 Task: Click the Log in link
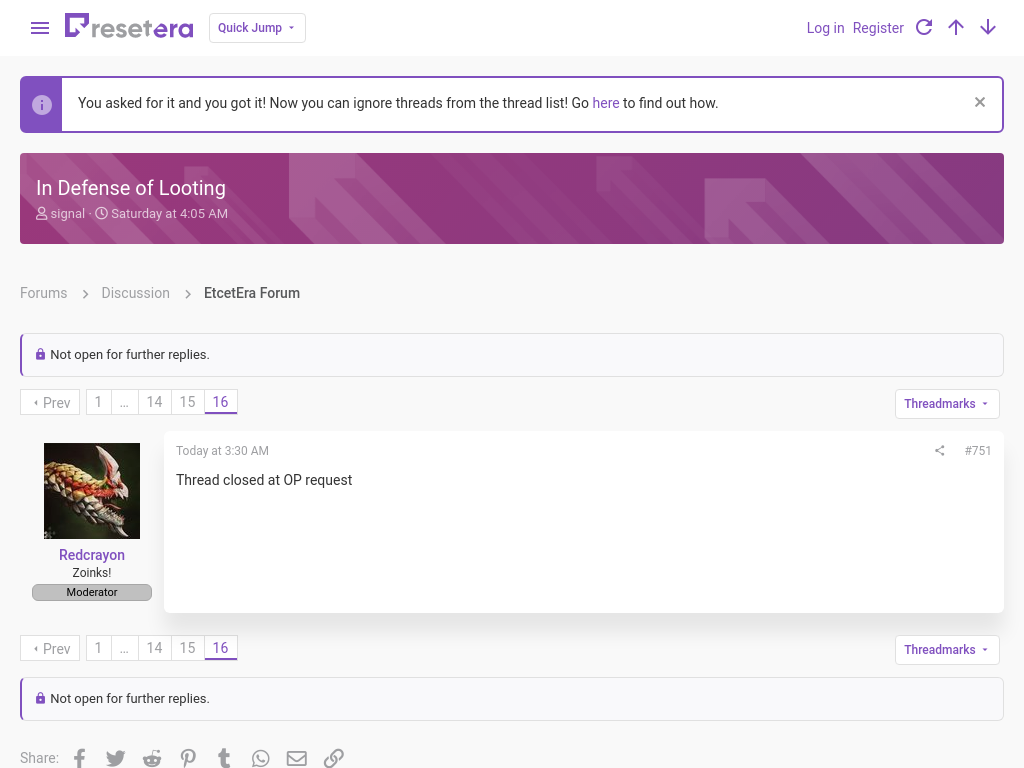point(825,28)
